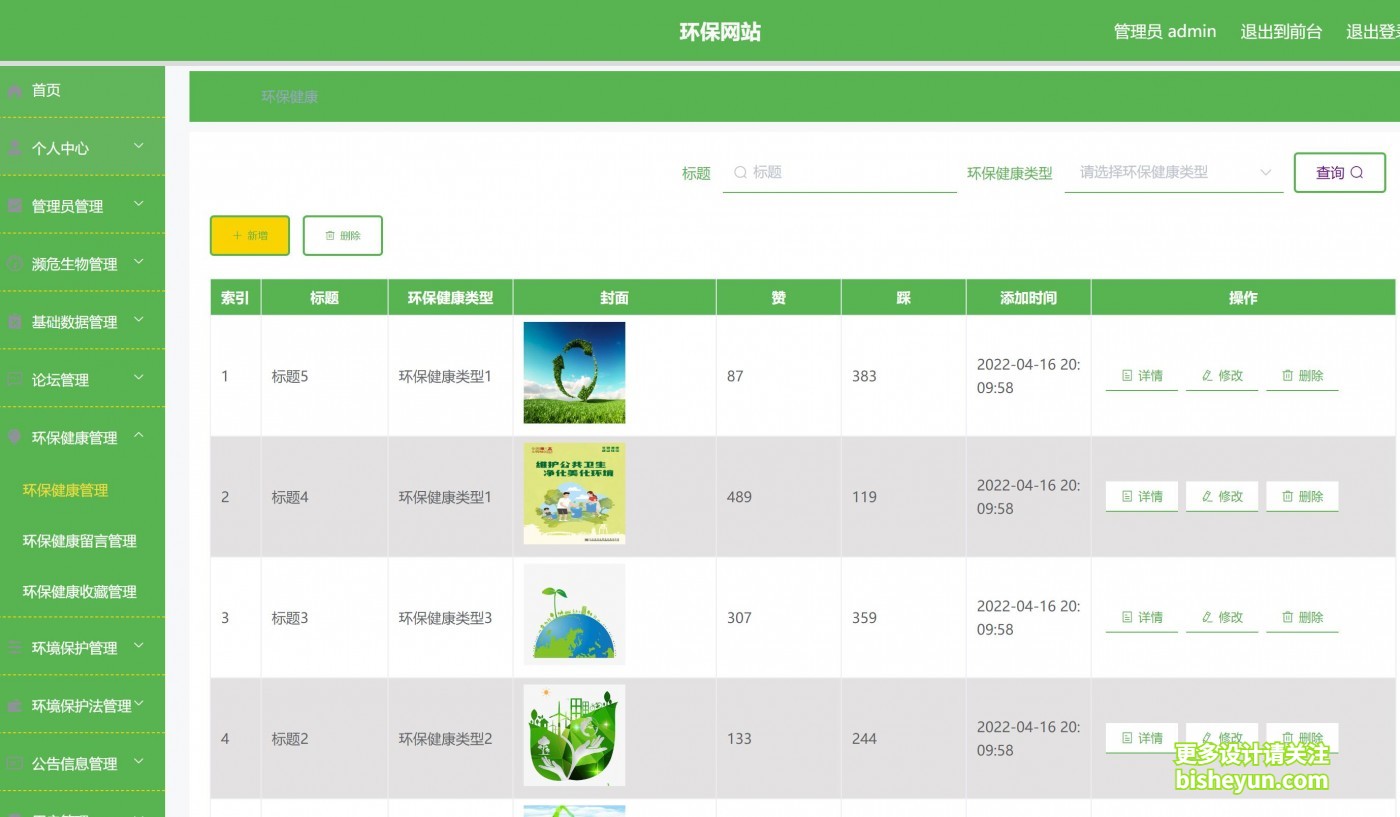Click the home icon beside 首页

point(15,91)
